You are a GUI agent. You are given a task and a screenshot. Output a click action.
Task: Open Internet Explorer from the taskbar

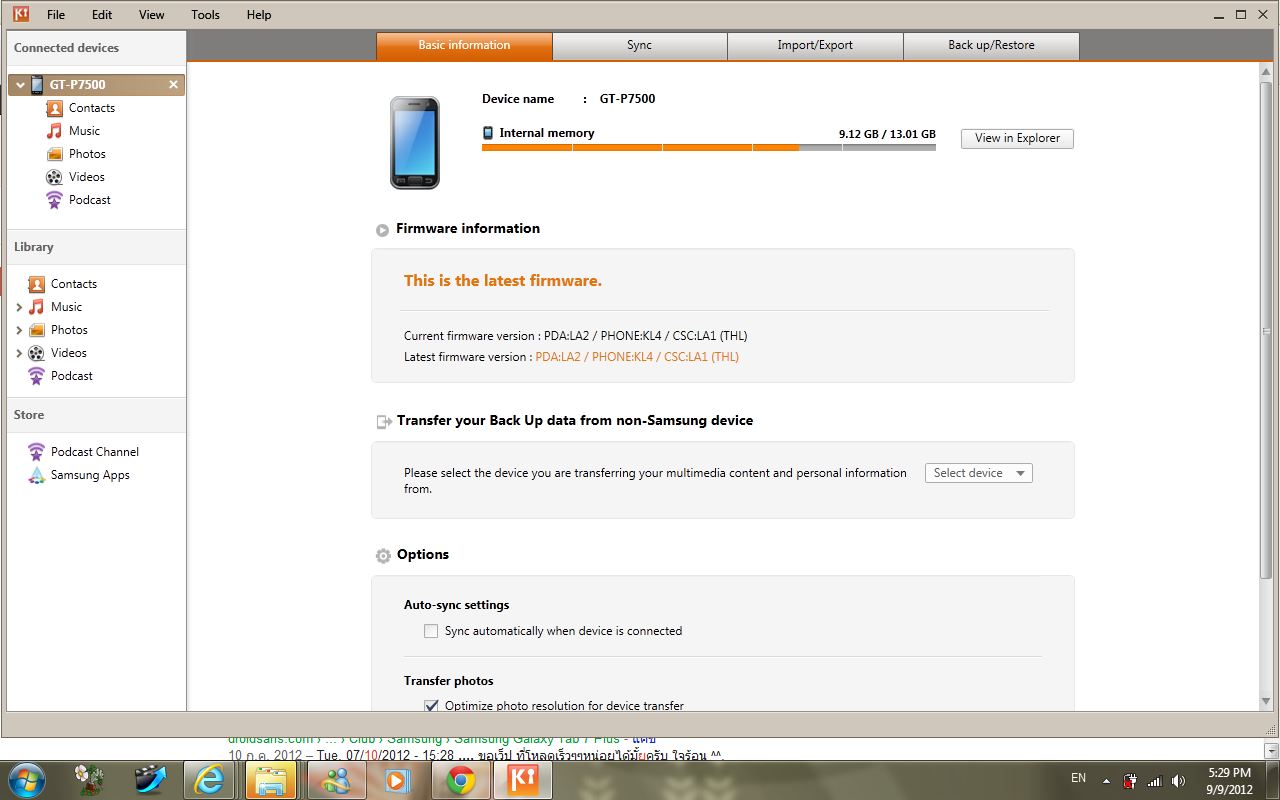(209, 779)
